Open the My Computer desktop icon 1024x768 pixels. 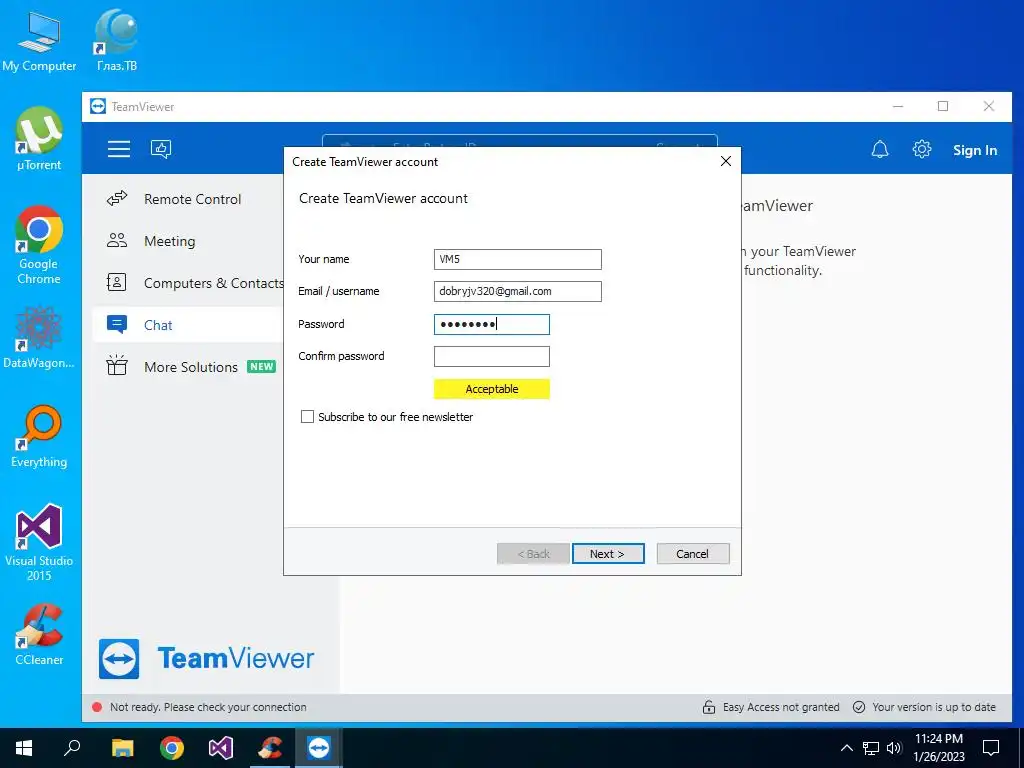(39, 42)
